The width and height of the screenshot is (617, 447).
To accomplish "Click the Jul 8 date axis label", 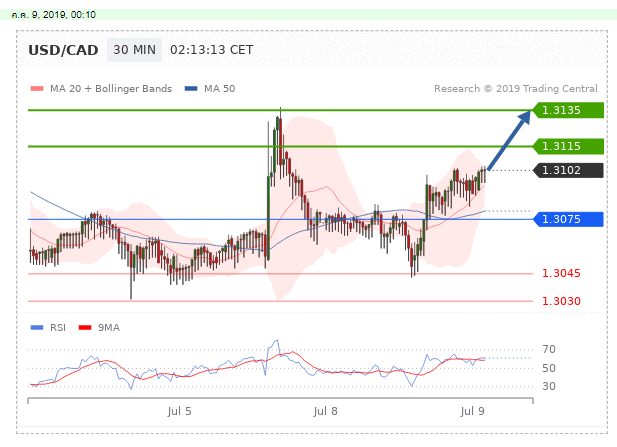I will pos(326,412).
